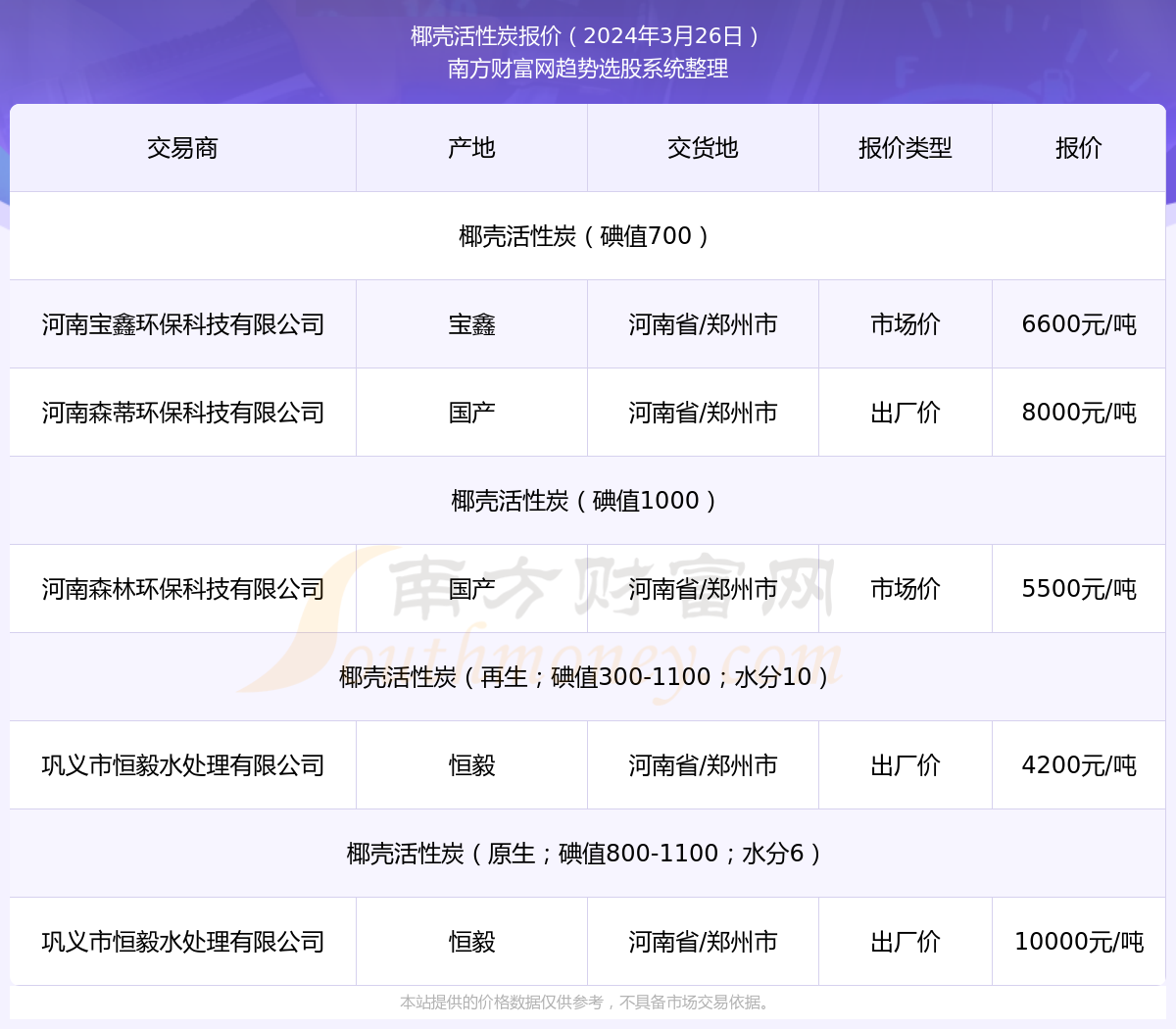The height and width of the screenshot is (1029, 1176).
Task: Click 河南森蒂环保科技有限公司 trader cell
Action: pos(183,413)
